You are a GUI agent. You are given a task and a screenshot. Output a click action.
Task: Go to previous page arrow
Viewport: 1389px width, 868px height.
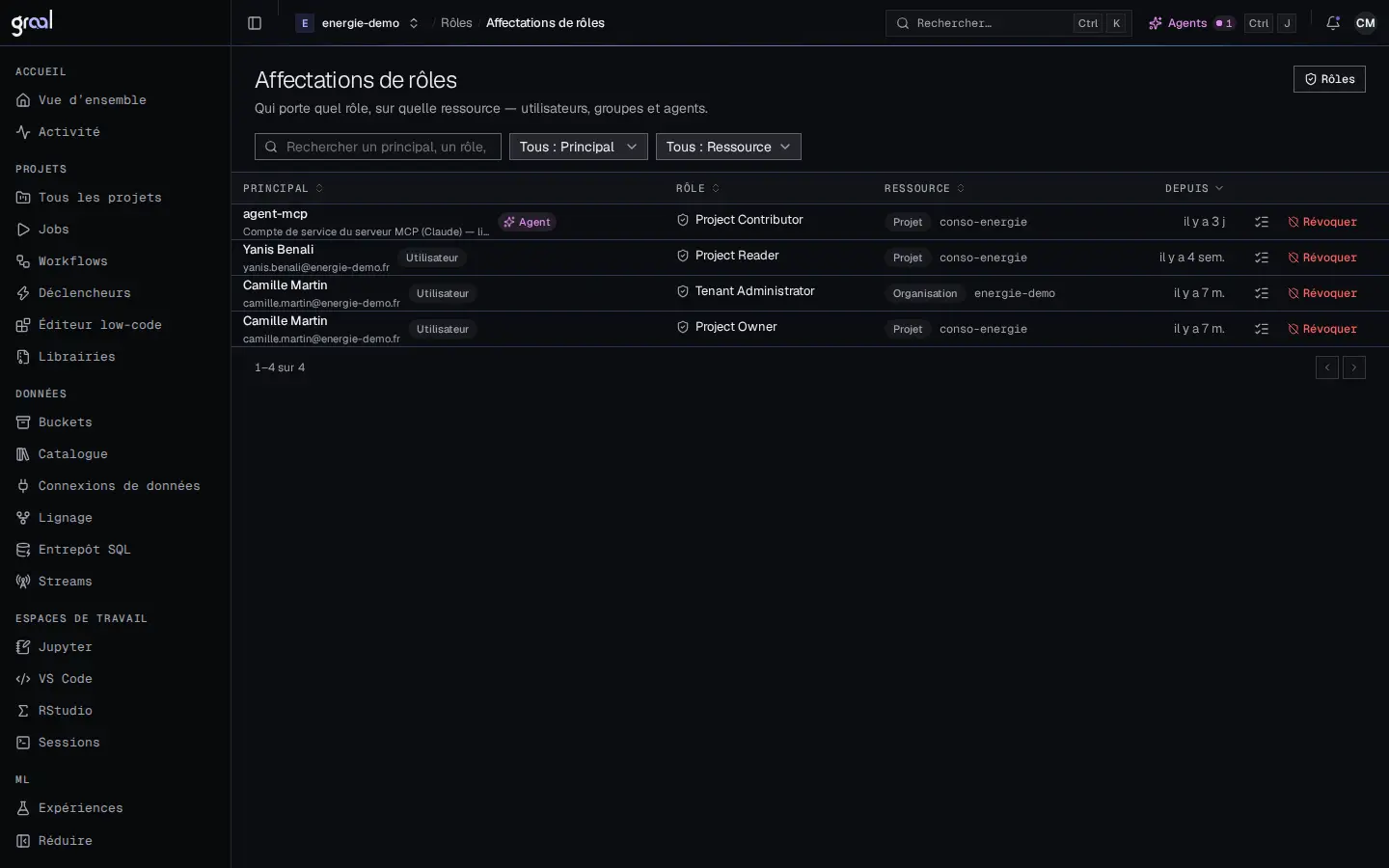pos(1327,367)
